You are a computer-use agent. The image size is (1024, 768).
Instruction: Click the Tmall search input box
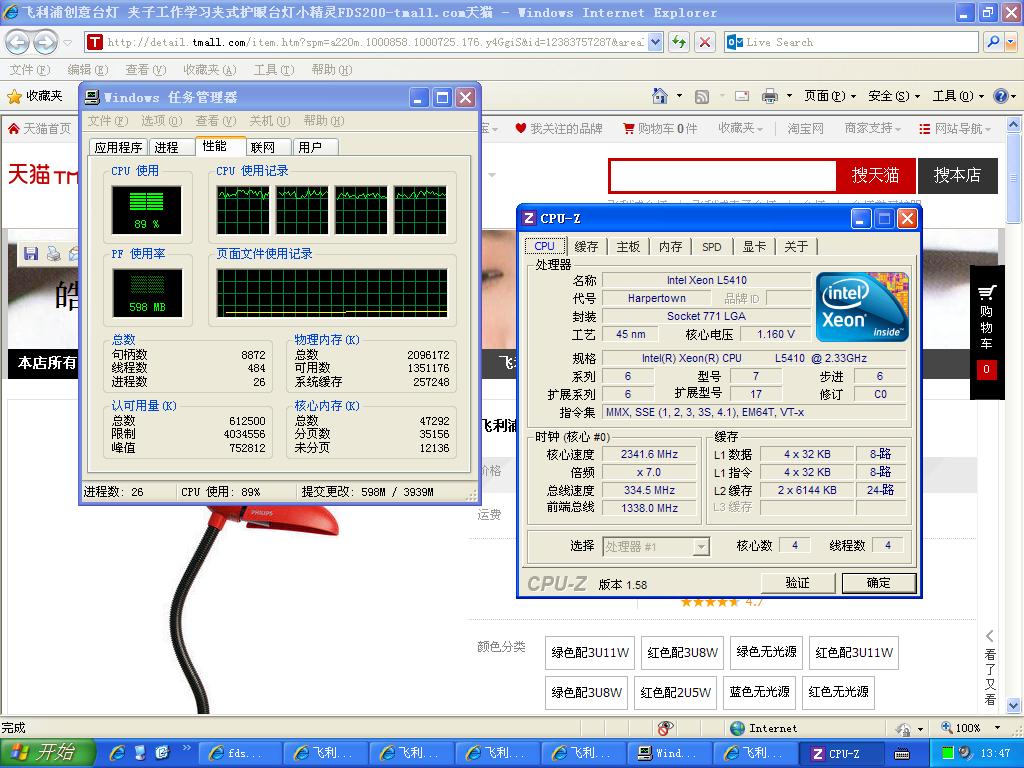click(x=722, y=175)
